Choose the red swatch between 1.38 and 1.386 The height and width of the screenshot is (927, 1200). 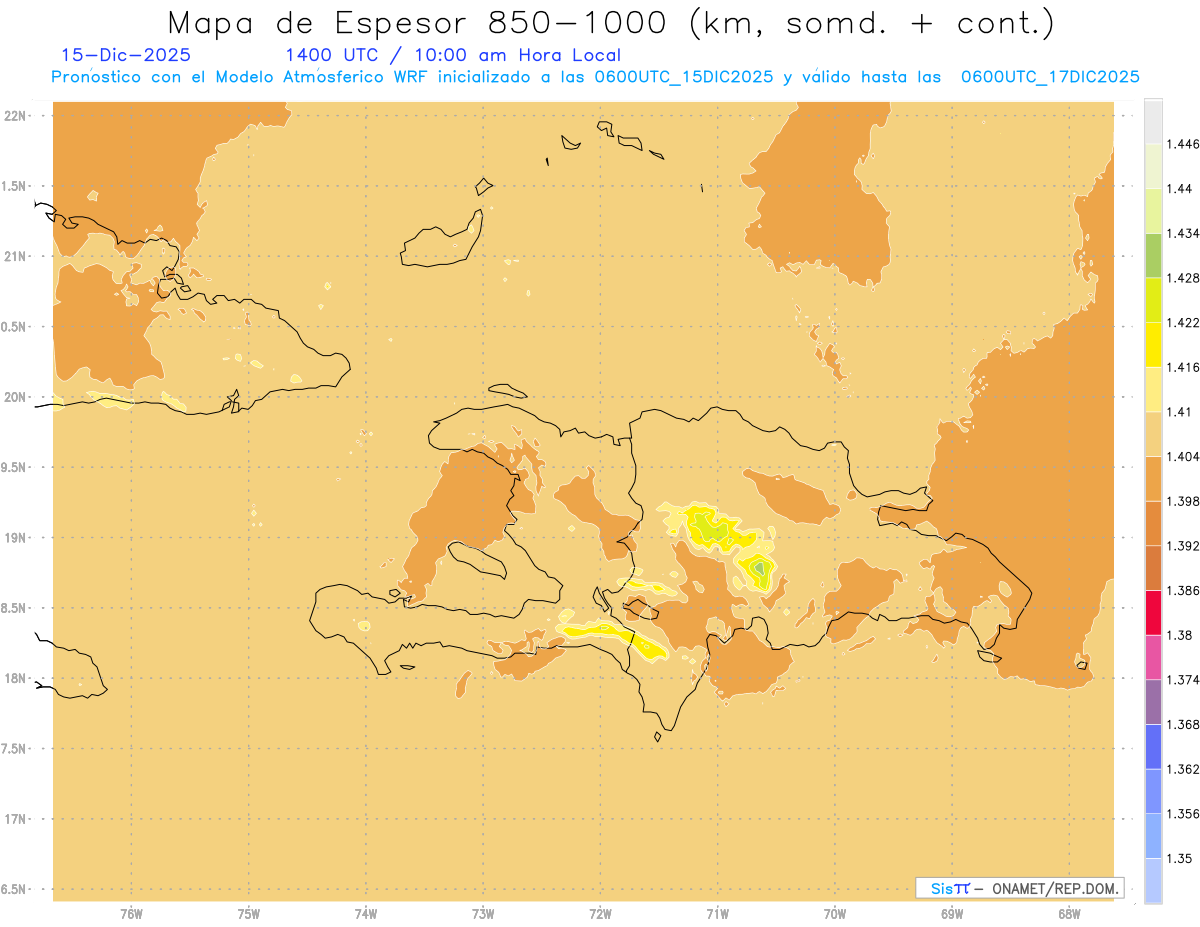pyautogui.click(x=1153, y=613)
